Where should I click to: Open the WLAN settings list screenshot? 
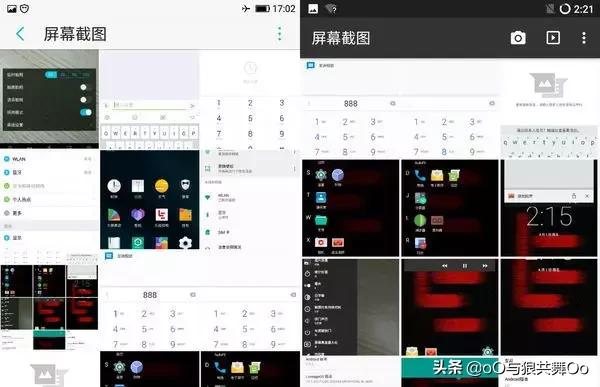[x=49, y=199]
